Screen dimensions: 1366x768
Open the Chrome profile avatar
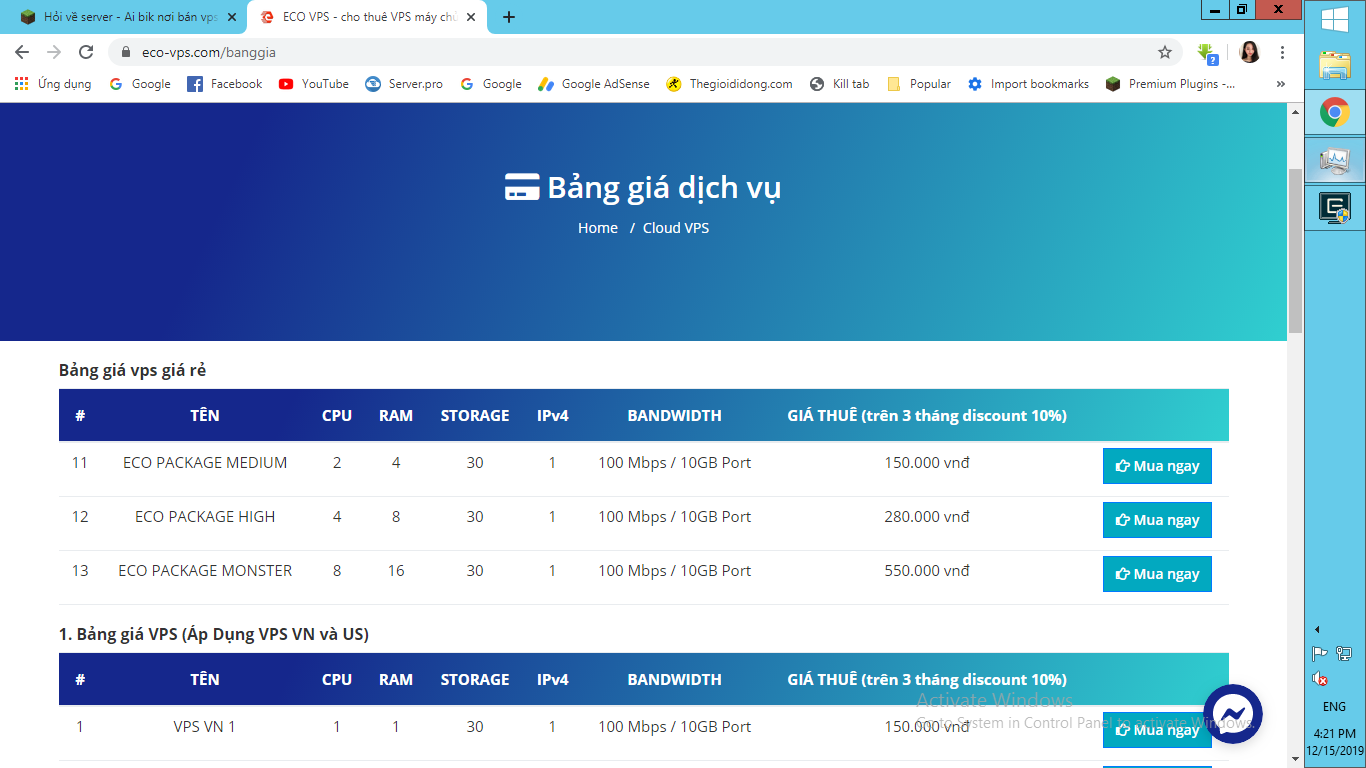pyautogui.click(x=1249, y=52)
